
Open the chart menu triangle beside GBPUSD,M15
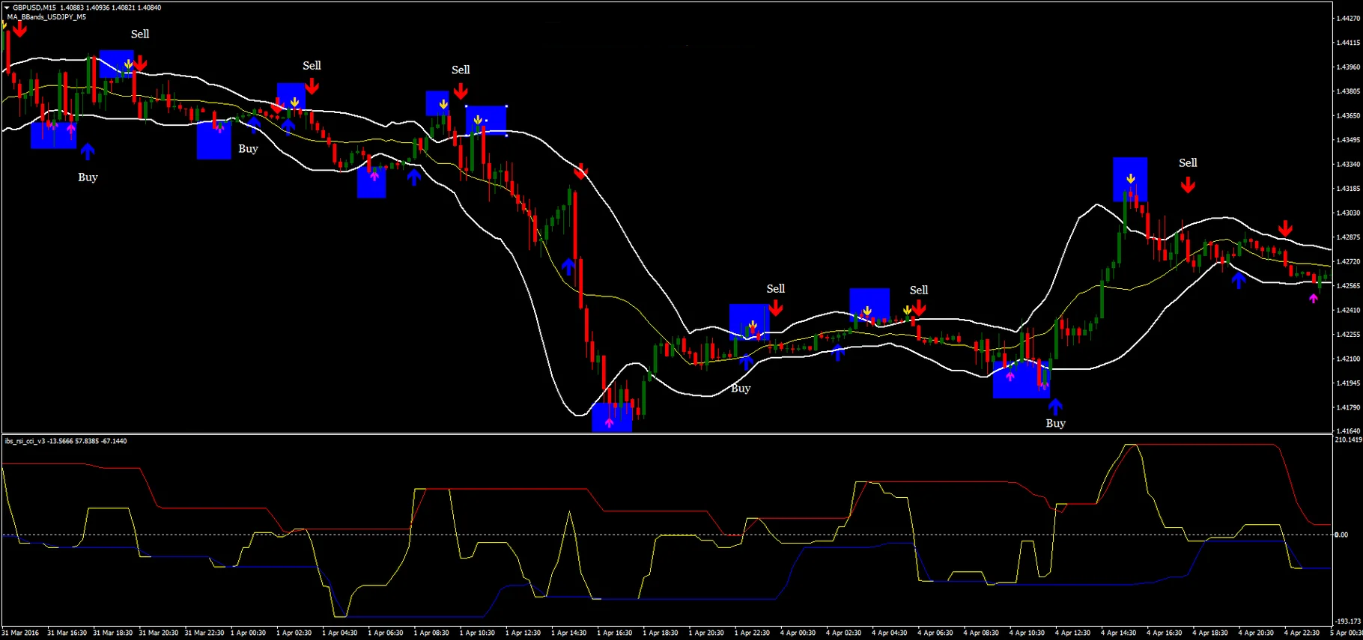click(7, 7)
